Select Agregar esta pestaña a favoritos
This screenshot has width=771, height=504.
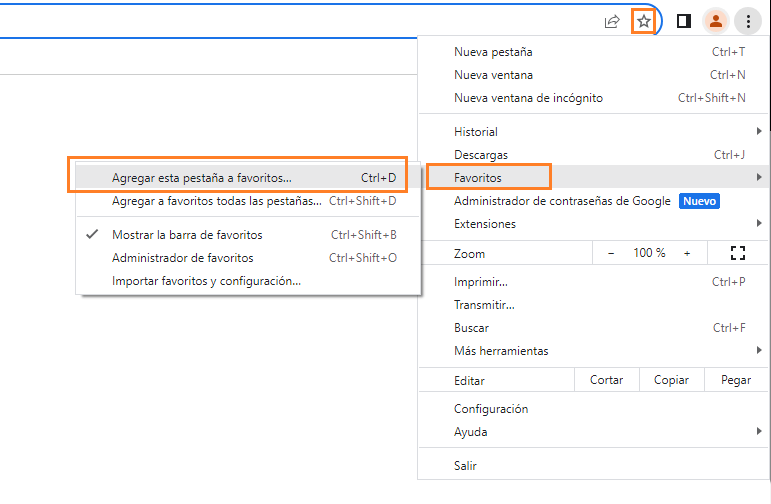[x=202, y=178]
